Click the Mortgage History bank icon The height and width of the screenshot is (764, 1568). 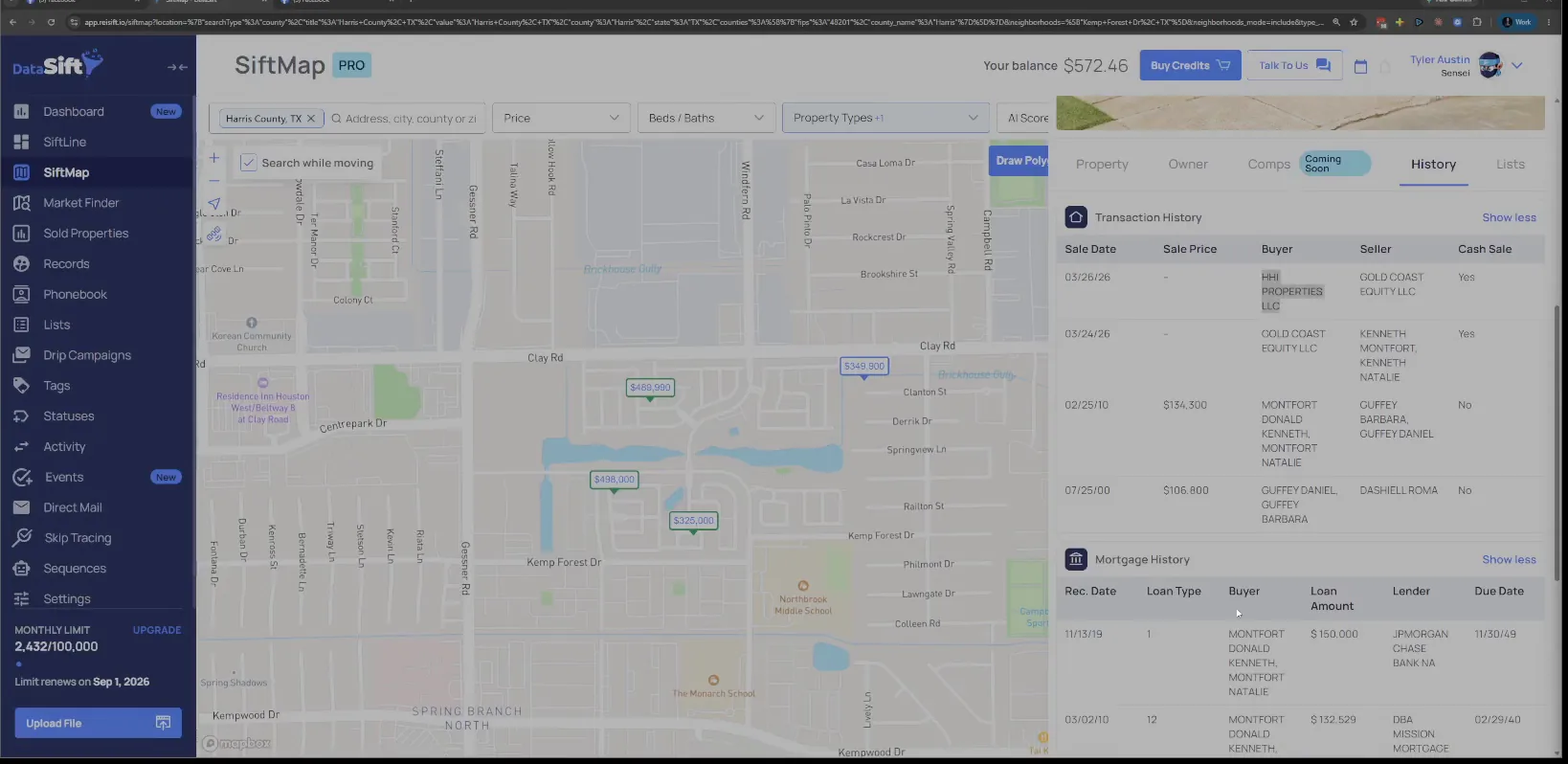[x=1076, y=559]
